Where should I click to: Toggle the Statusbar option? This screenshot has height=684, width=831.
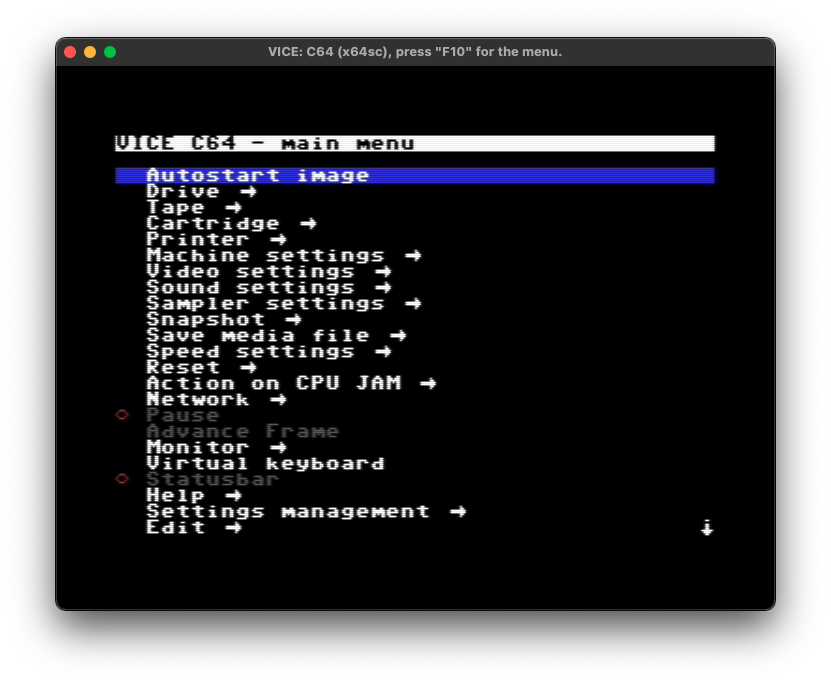[212, 480]
